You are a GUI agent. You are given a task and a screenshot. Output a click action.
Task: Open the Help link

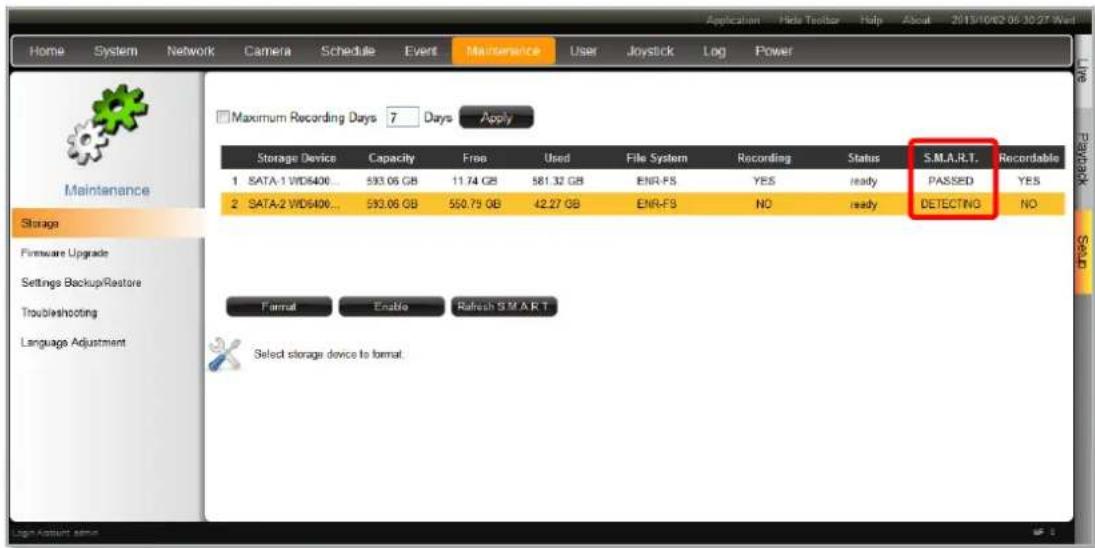click(872, 21)
